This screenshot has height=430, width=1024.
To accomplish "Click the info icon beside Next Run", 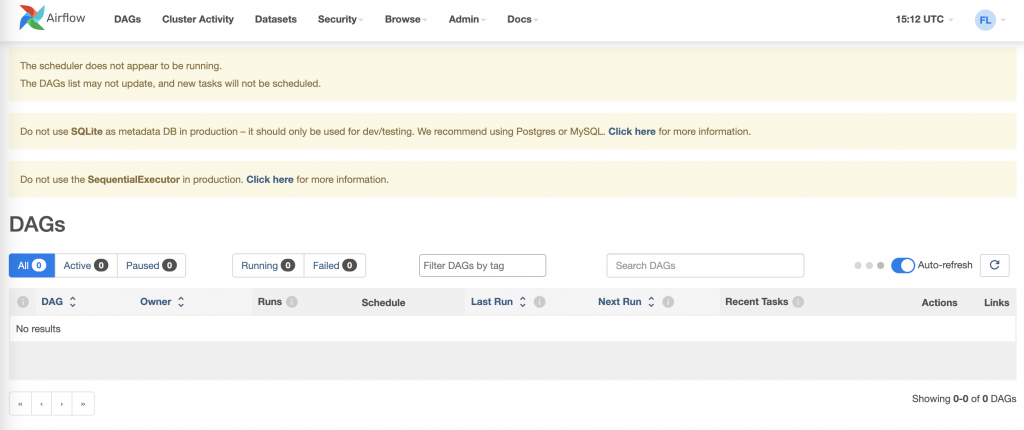I will (668, 302).
